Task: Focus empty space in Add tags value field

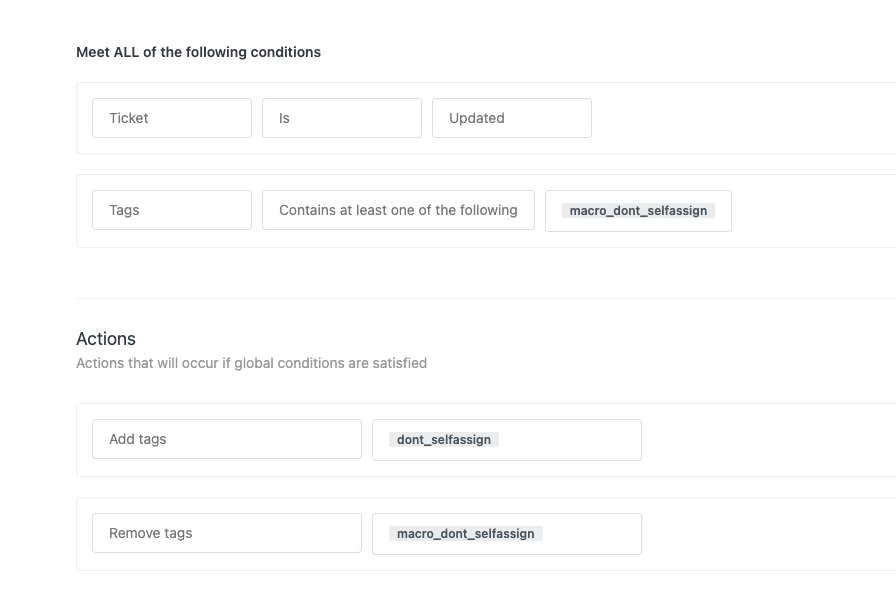Action: (580, 440)
